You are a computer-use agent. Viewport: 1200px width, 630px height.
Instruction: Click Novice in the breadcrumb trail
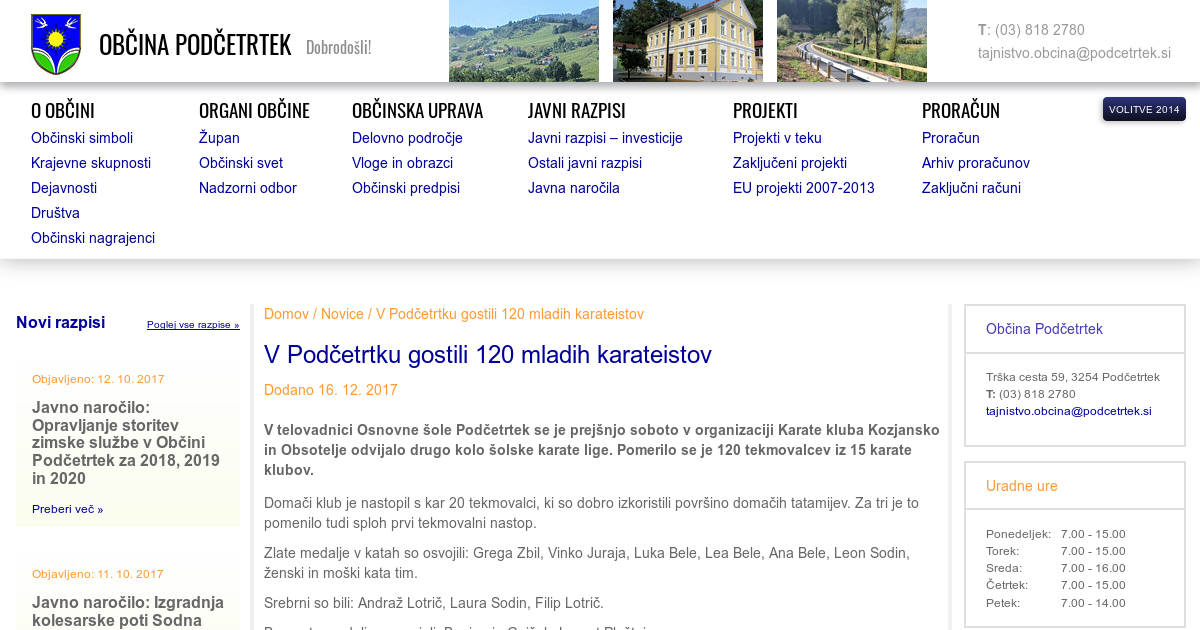[x=342, y=314]
